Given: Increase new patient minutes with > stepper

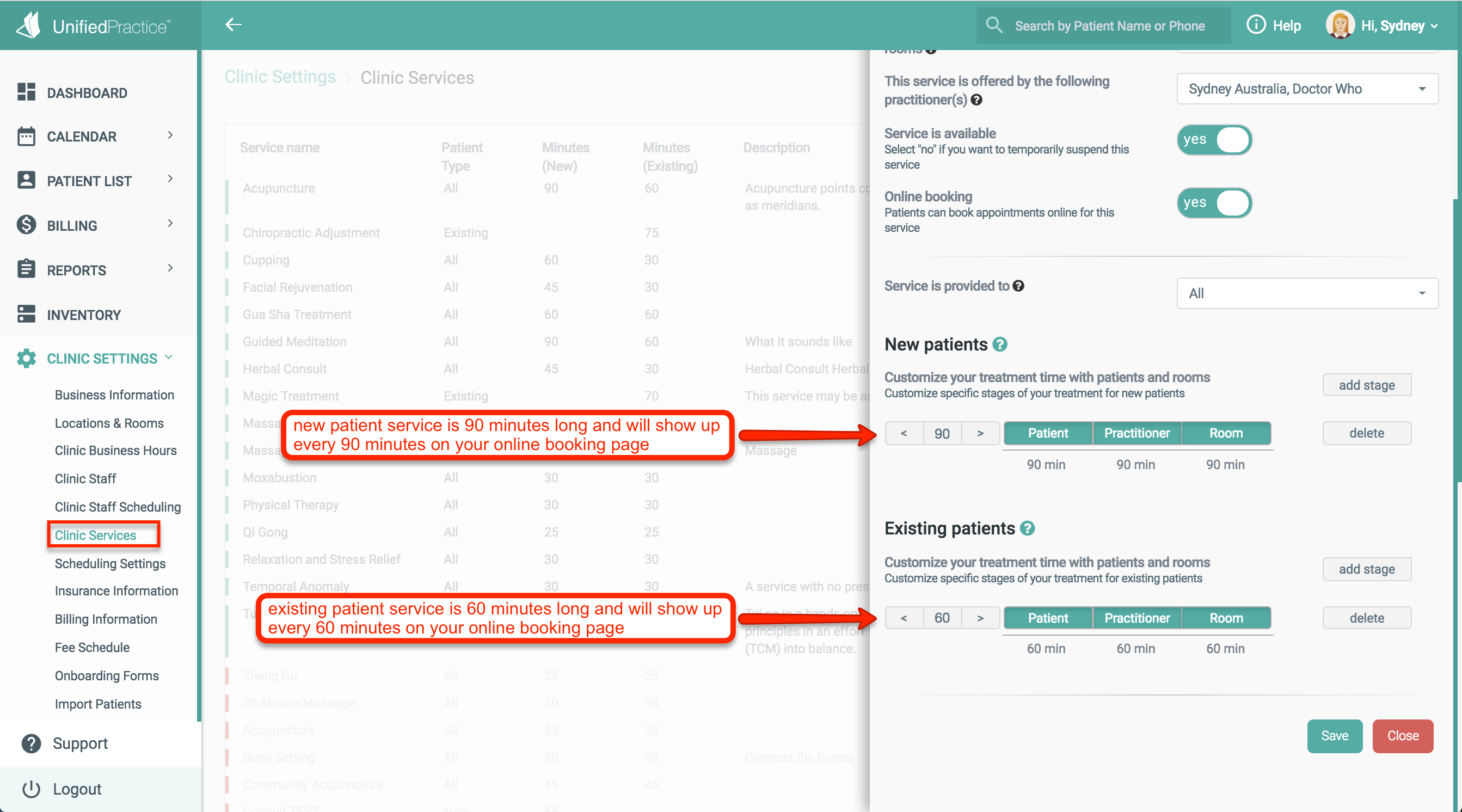Looking at the screenshot, I should [980, 433].
